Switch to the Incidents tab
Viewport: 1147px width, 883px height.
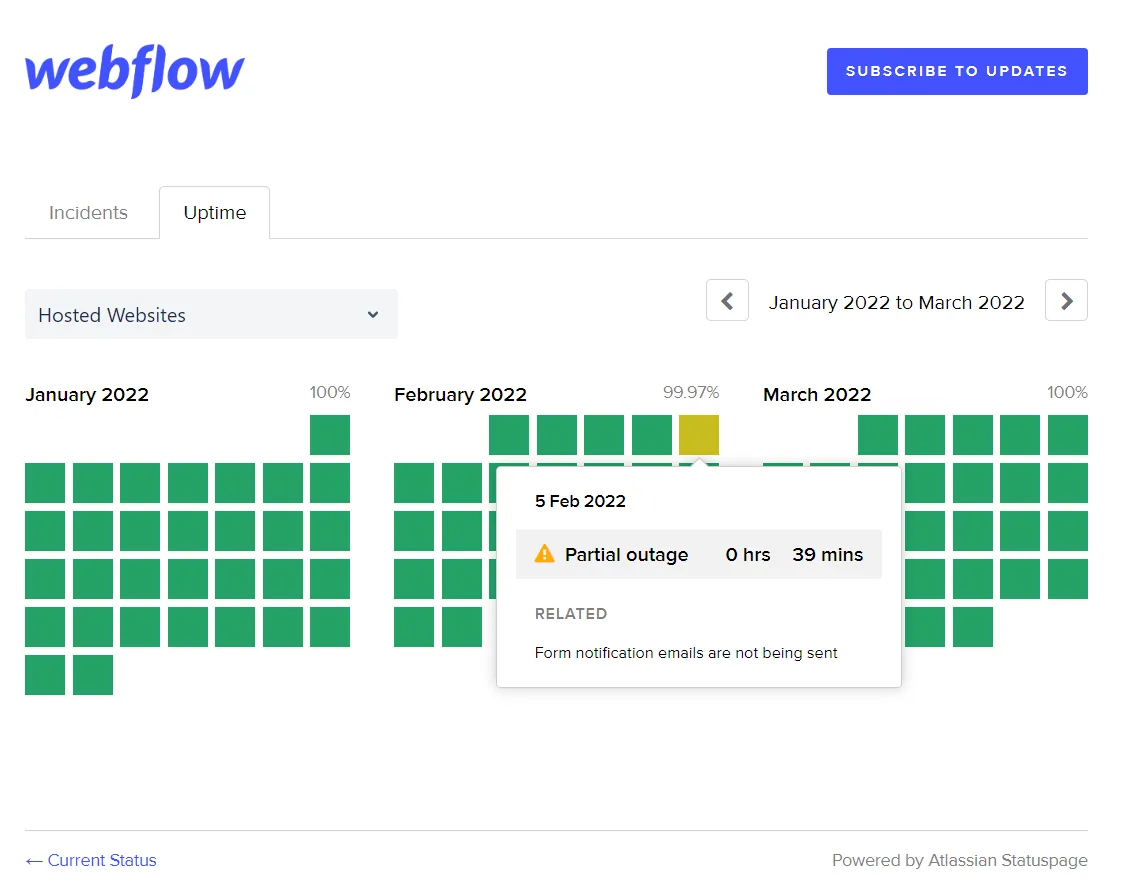pyautogui.click(x=88, y=213)
